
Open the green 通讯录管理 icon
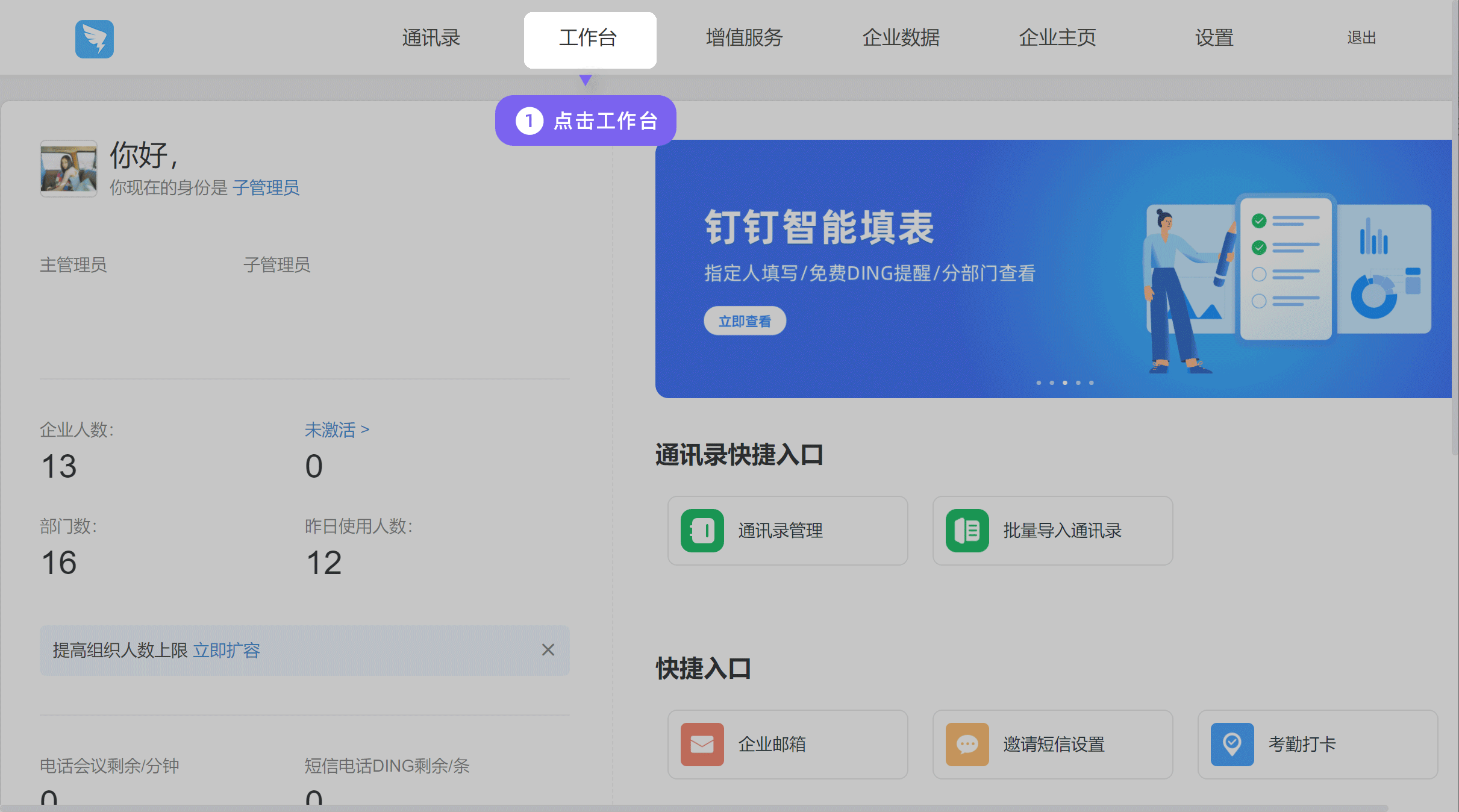[702, 531]
